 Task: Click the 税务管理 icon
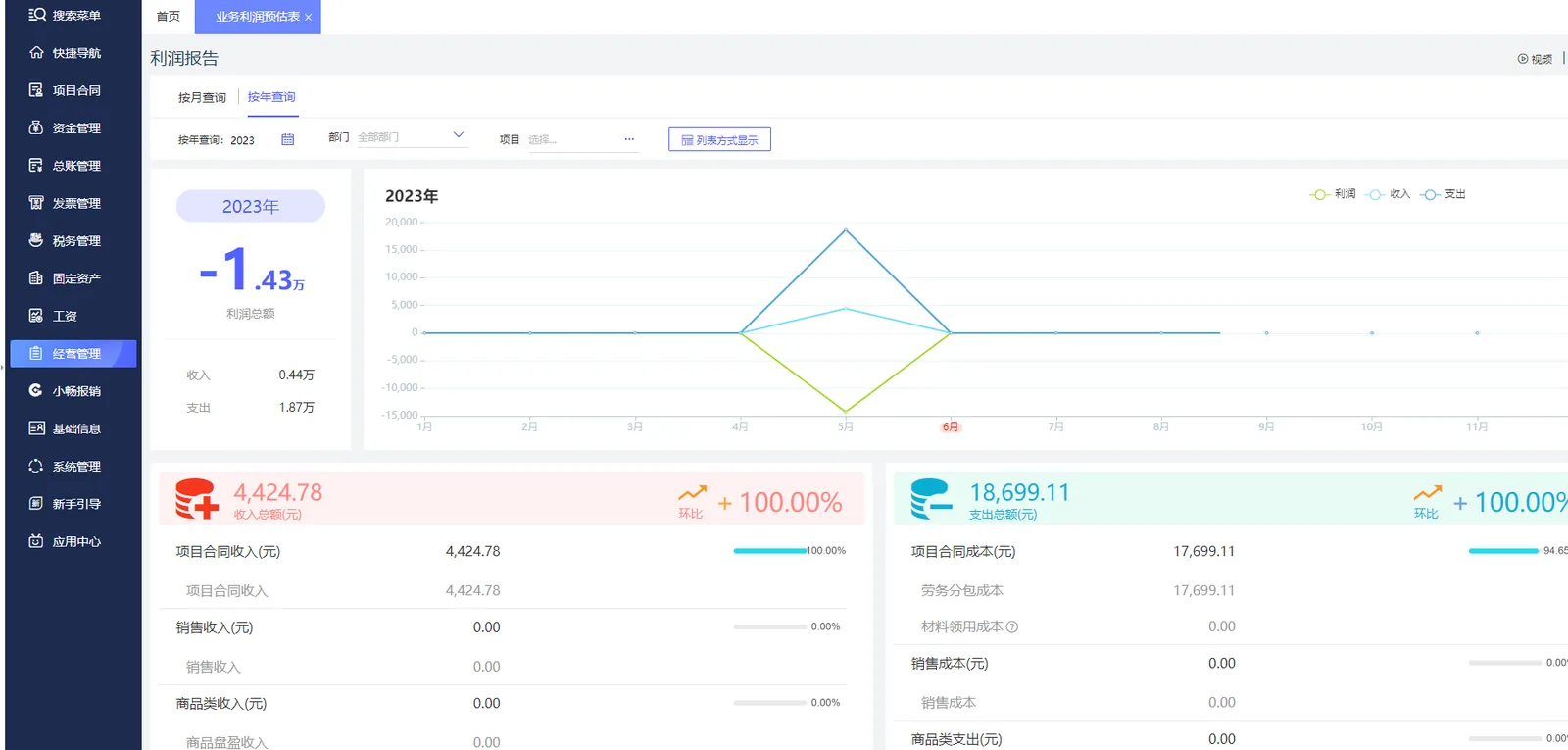(x=36, y=240)
